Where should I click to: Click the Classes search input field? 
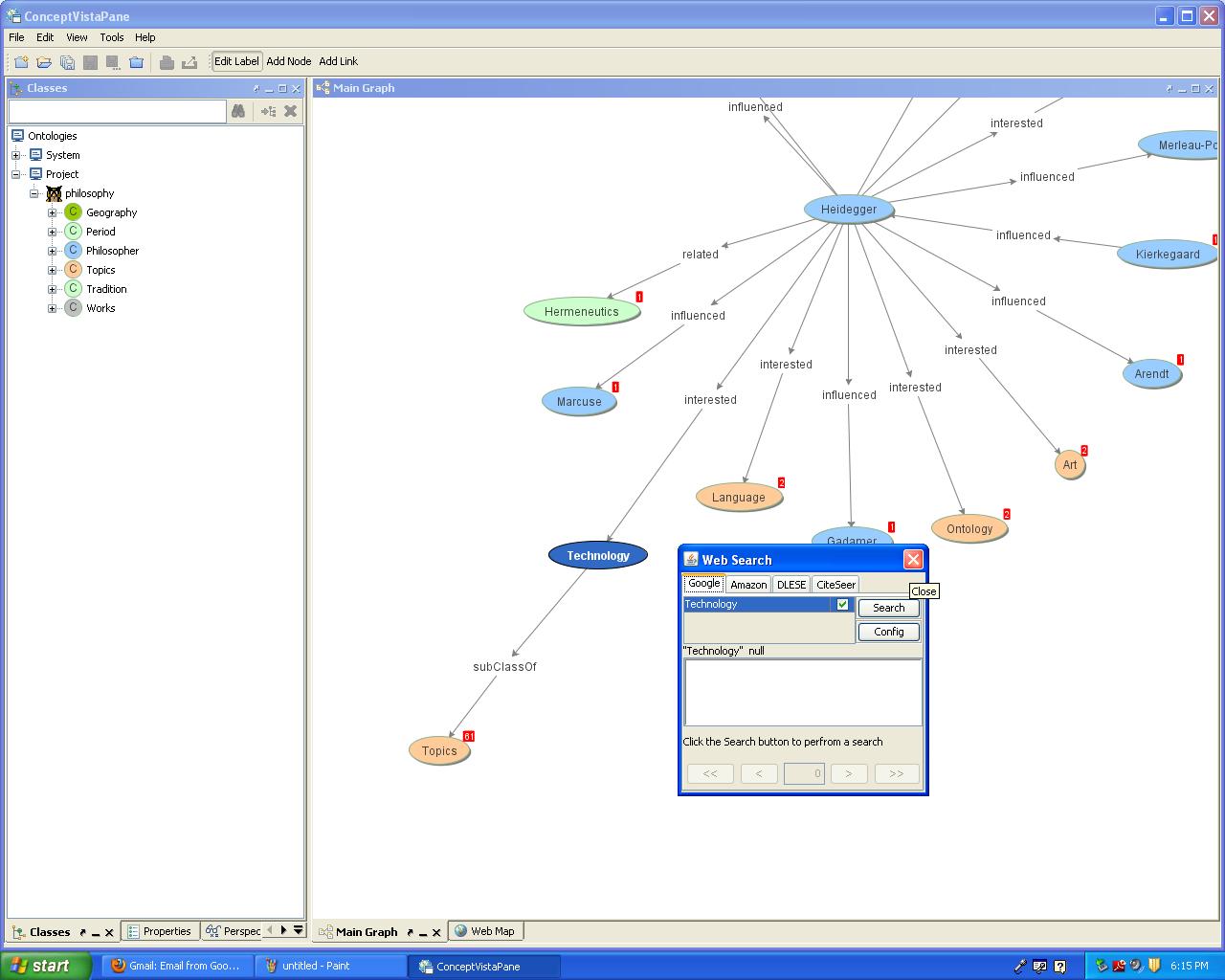[117, 111]
